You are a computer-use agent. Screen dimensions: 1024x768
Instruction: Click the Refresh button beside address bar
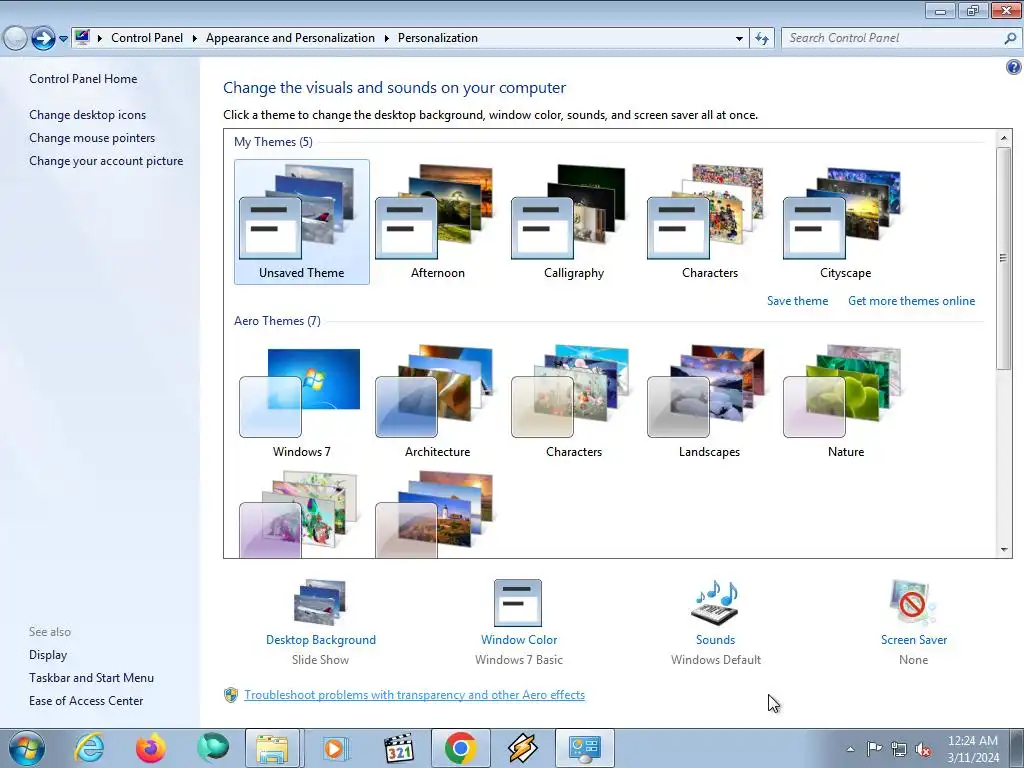point(761,38)
